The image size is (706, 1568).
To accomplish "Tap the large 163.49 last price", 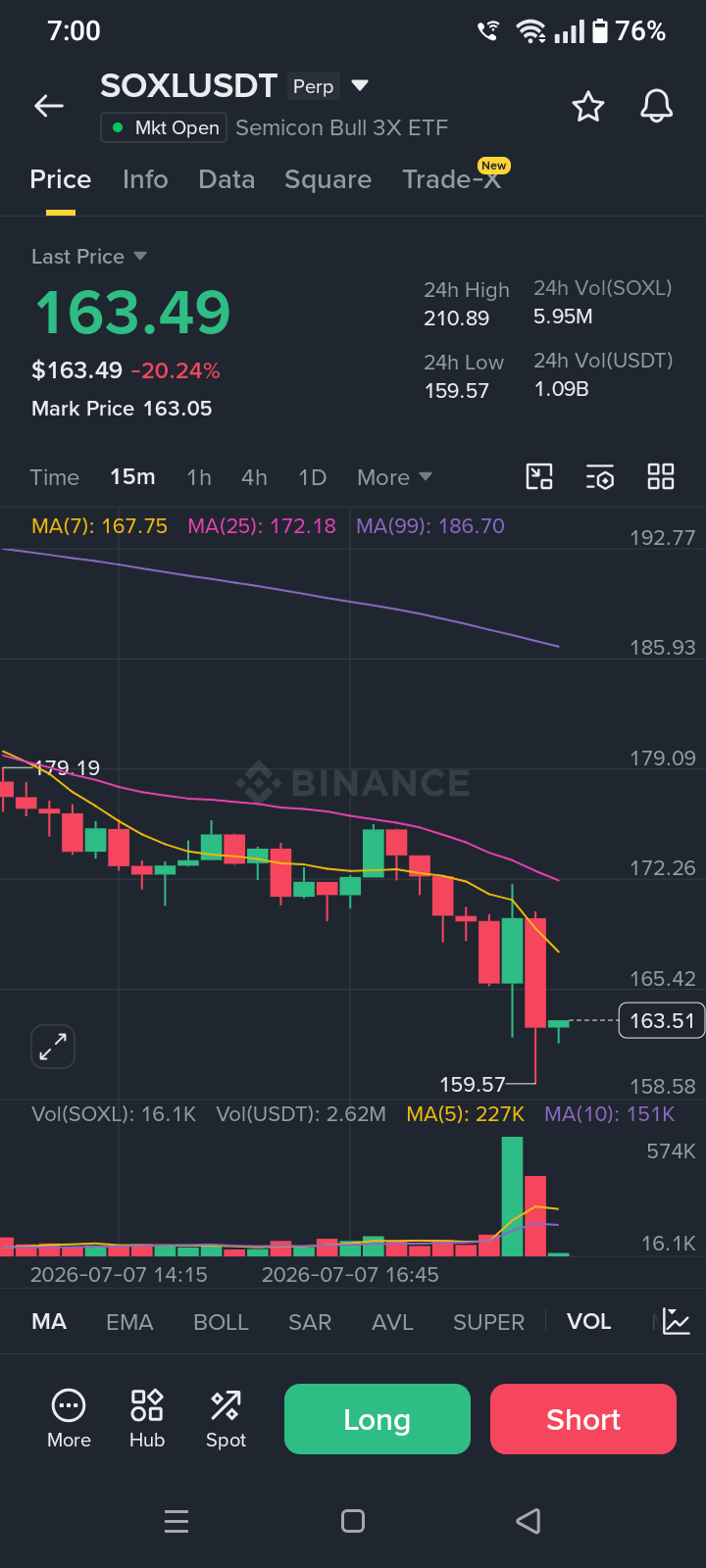I will (132, 313).
